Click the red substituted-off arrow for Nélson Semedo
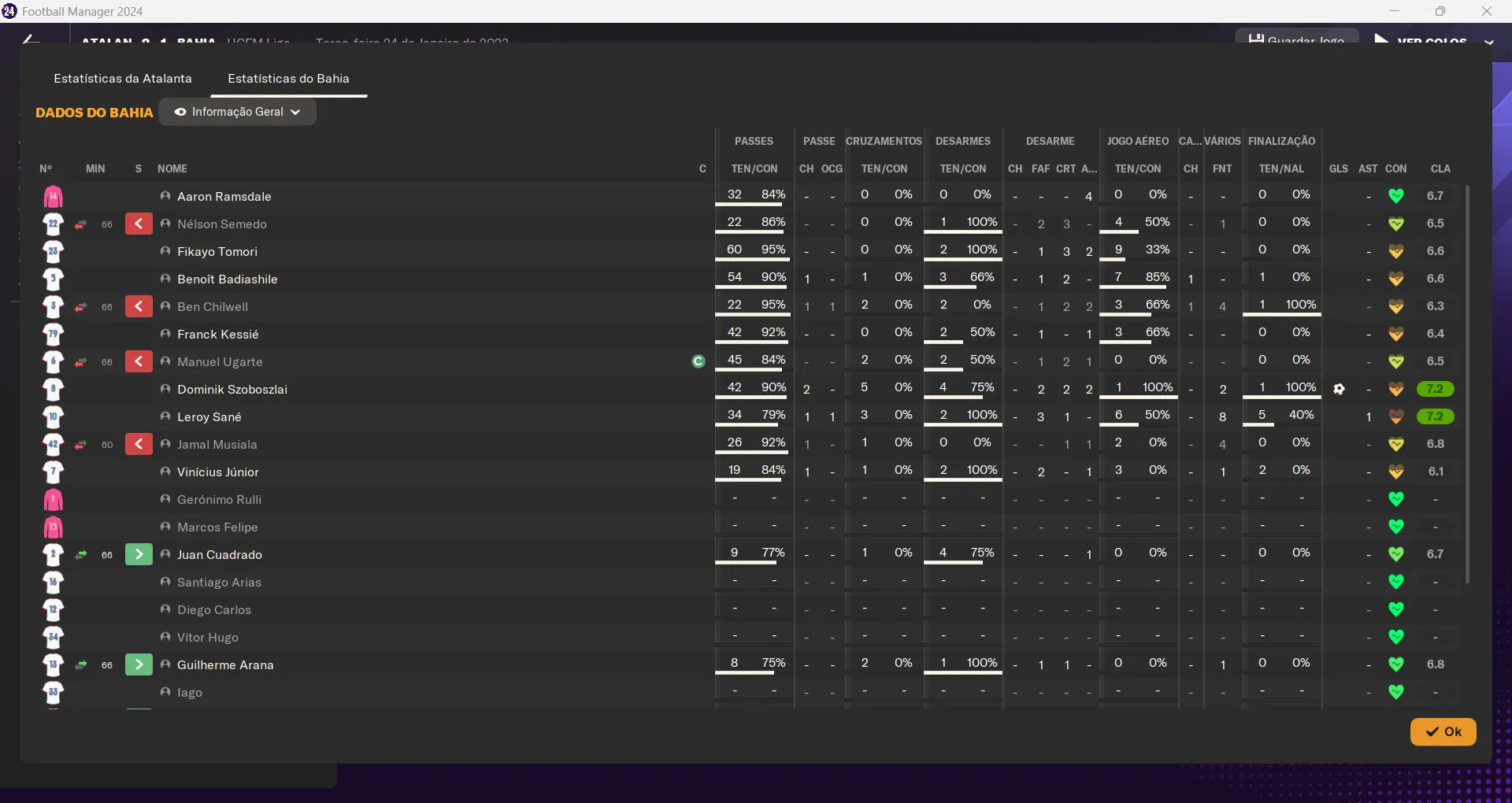 click(139, 224)
